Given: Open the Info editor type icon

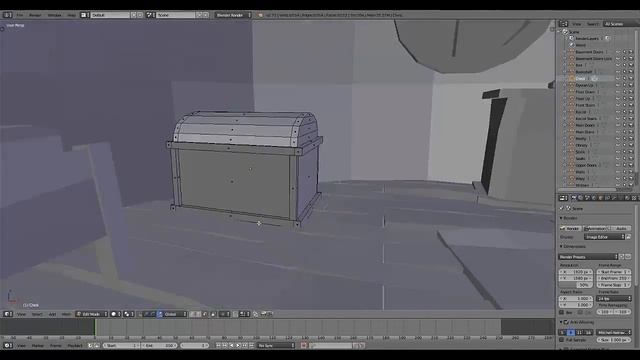Looking at the screenshot, I should tap(8, 15).
